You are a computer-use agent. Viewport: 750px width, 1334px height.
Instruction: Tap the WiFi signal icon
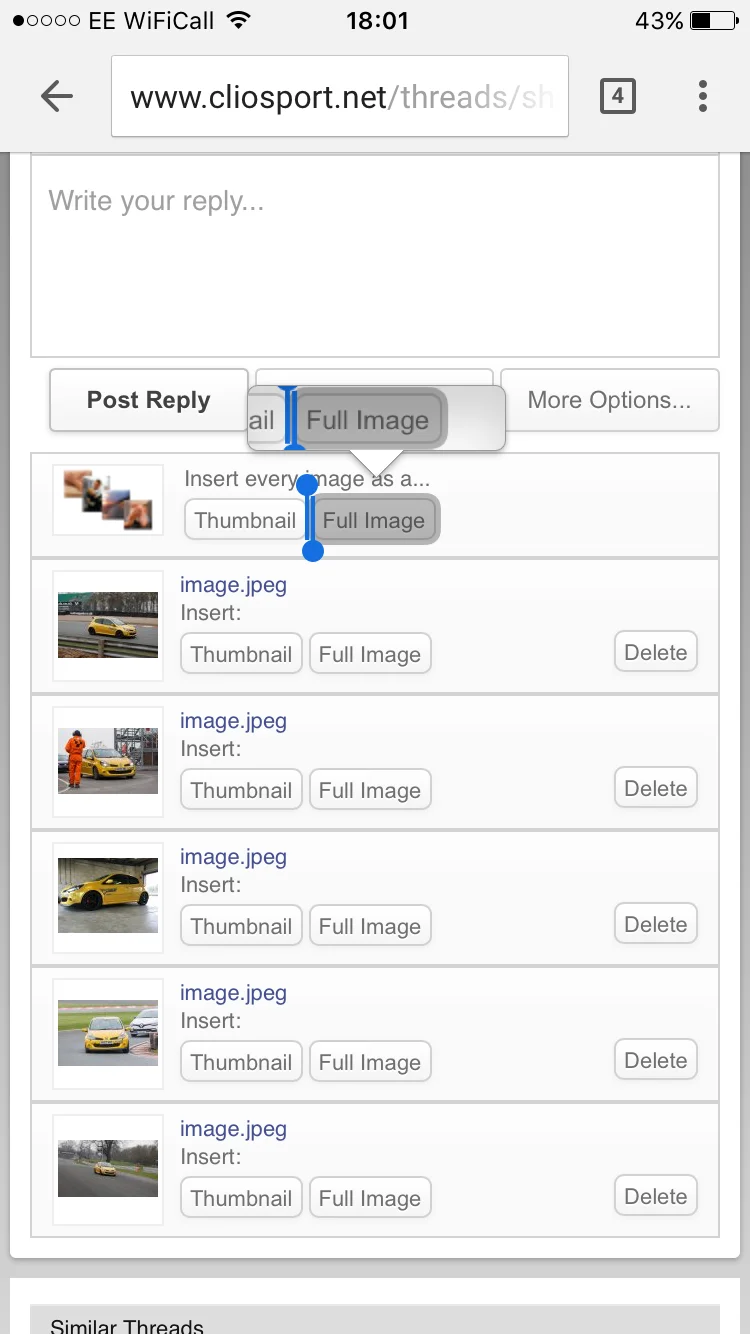[238, 20]
